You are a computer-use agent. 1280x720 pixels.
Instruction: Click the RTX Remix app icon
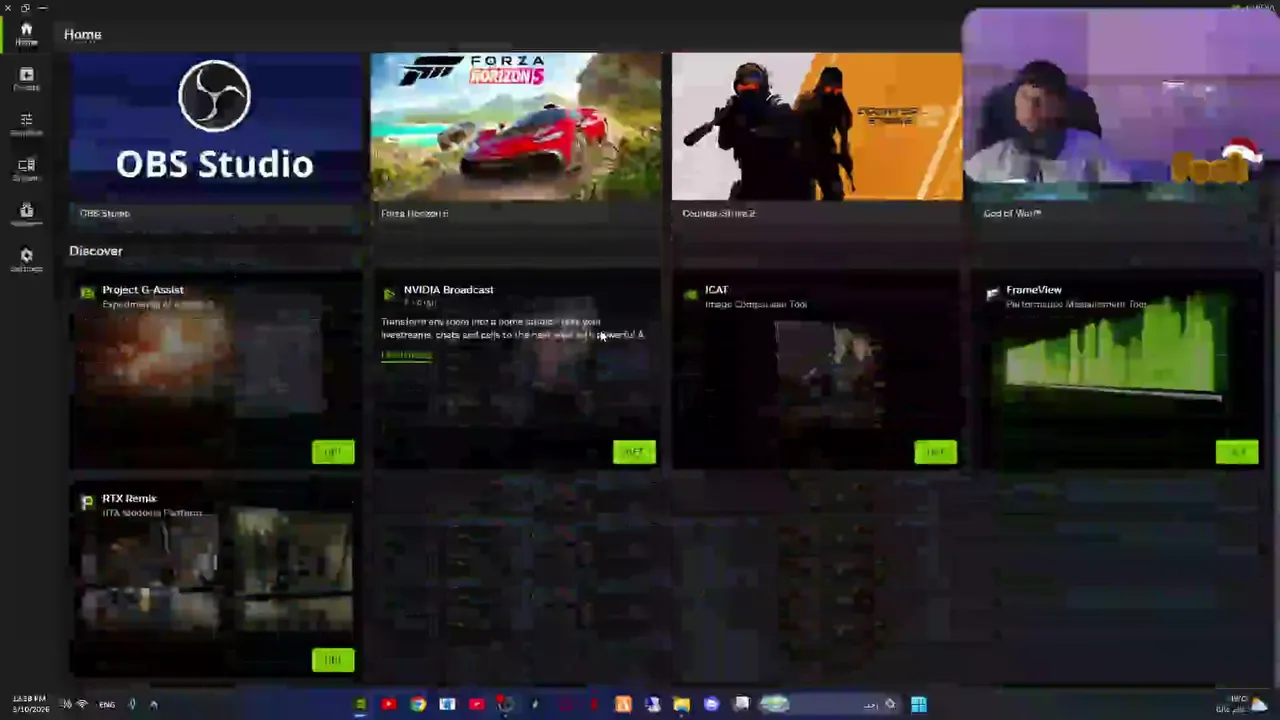87,502
